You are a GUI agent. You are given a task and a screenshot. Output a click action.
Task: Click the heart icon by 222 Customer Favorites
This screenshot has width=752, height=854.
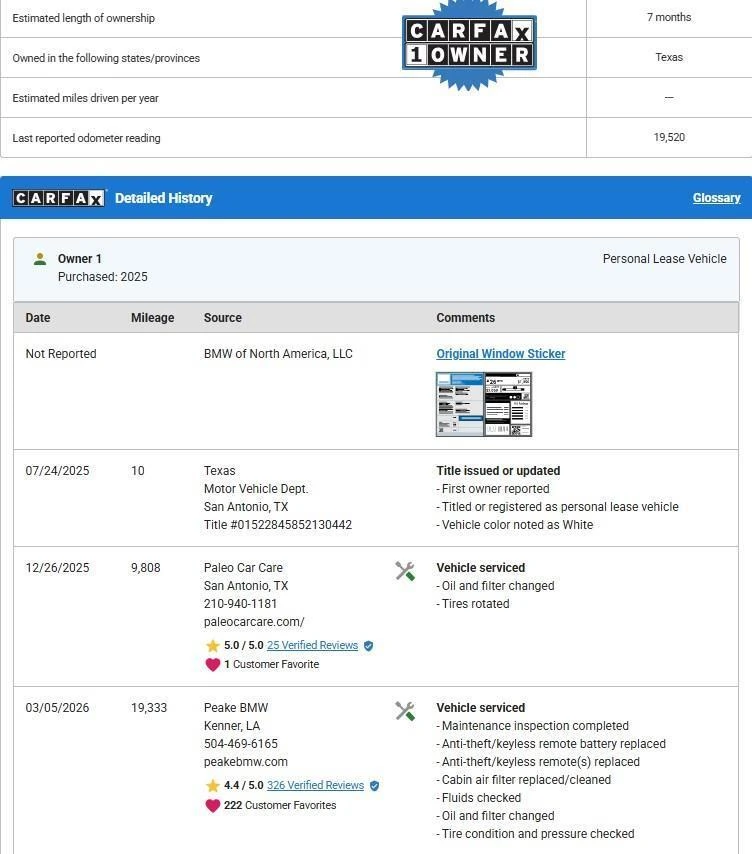click(212, 806)
